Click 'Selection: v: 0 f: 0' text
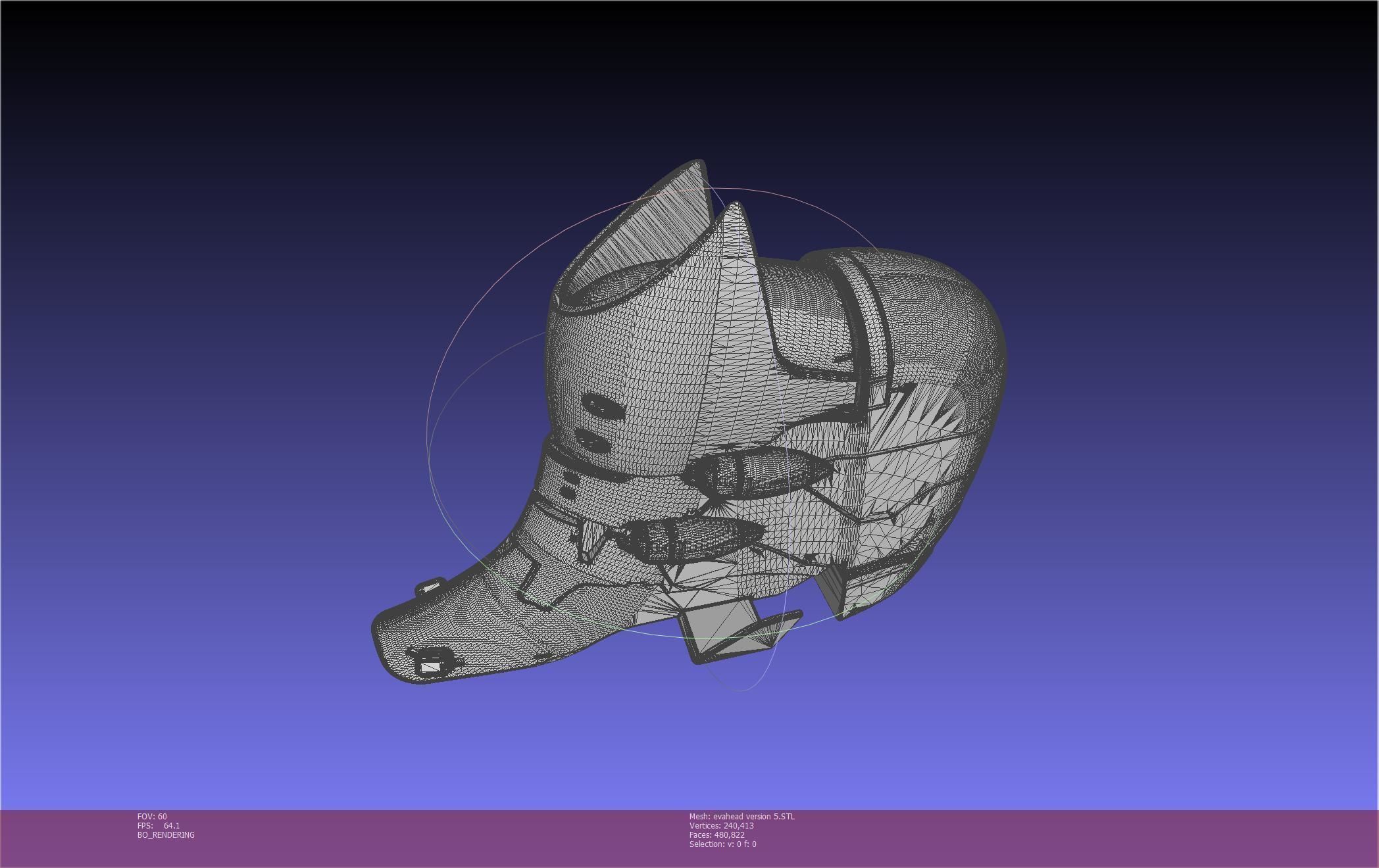Viewport: 1379px width, 868px height. [x=723, y=844]
